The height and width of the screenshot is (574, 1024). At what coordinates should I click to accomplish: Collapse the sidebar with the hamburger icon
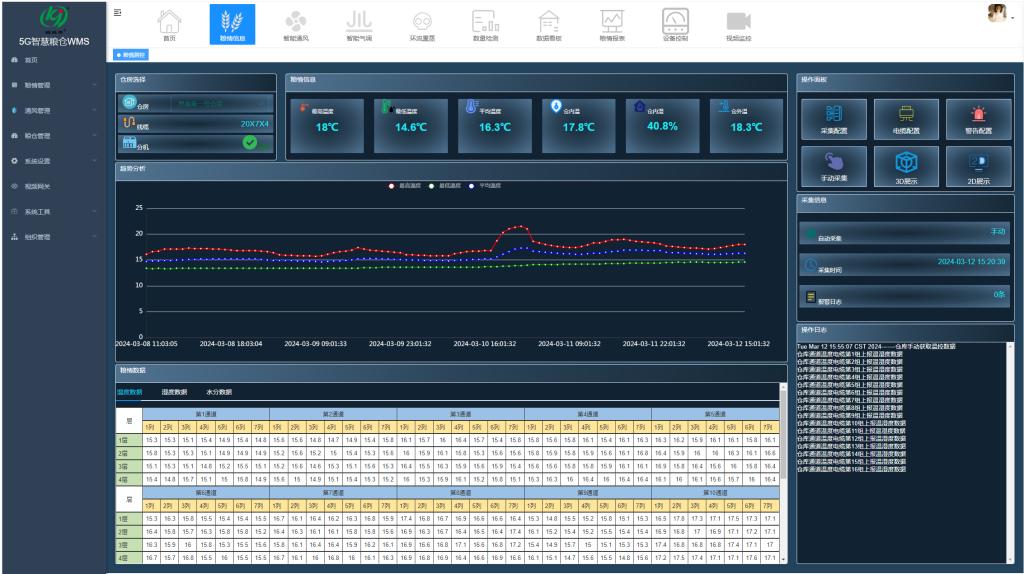[x=119, y=12]
